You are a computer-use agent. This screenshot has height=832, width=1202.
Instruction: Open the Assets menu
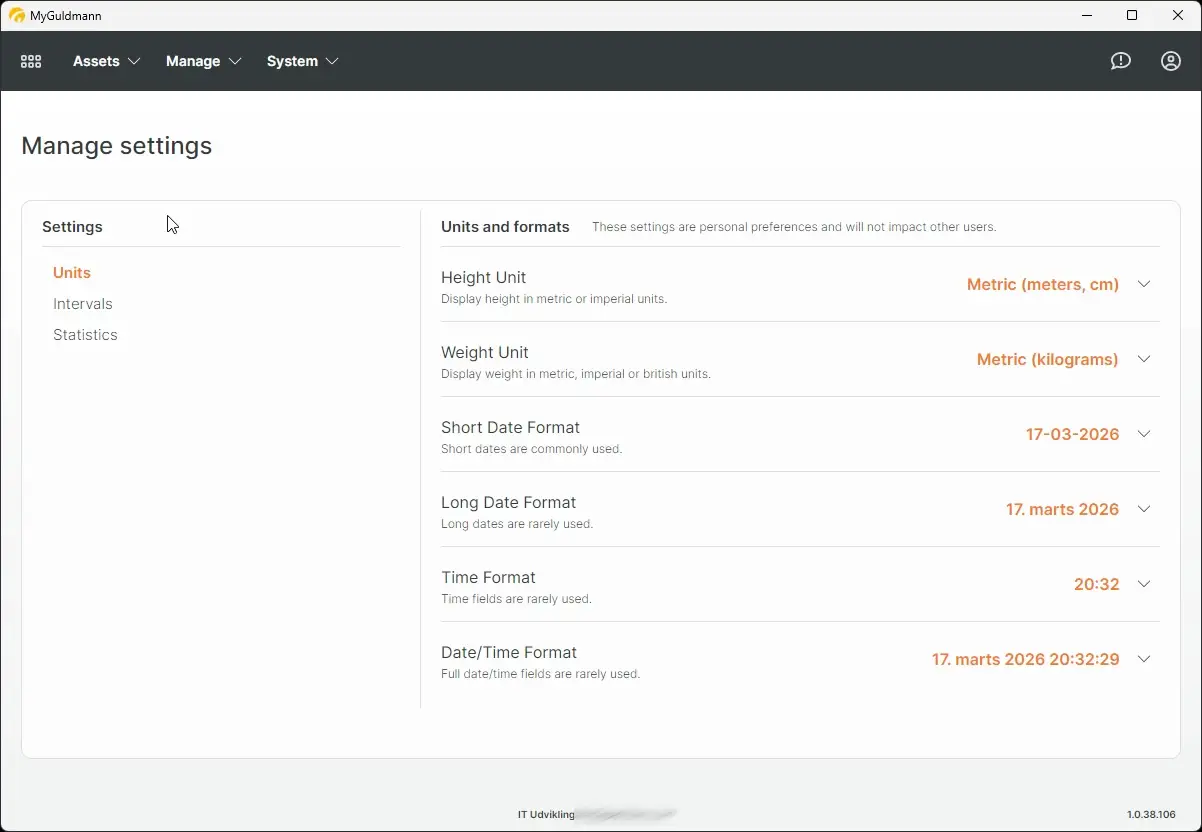pos(97,61)
